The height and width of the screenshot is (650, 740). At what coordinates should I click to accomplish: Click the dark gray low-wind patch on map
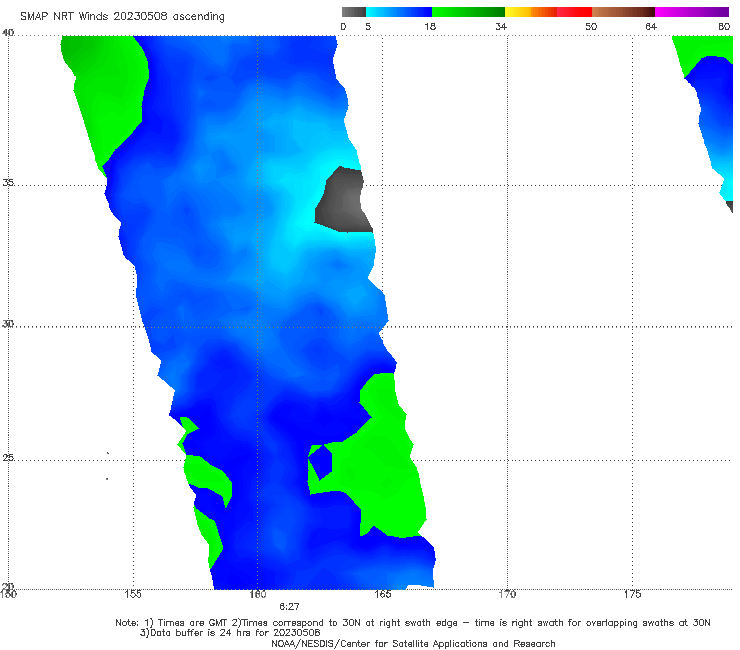[x=345, y=201]
